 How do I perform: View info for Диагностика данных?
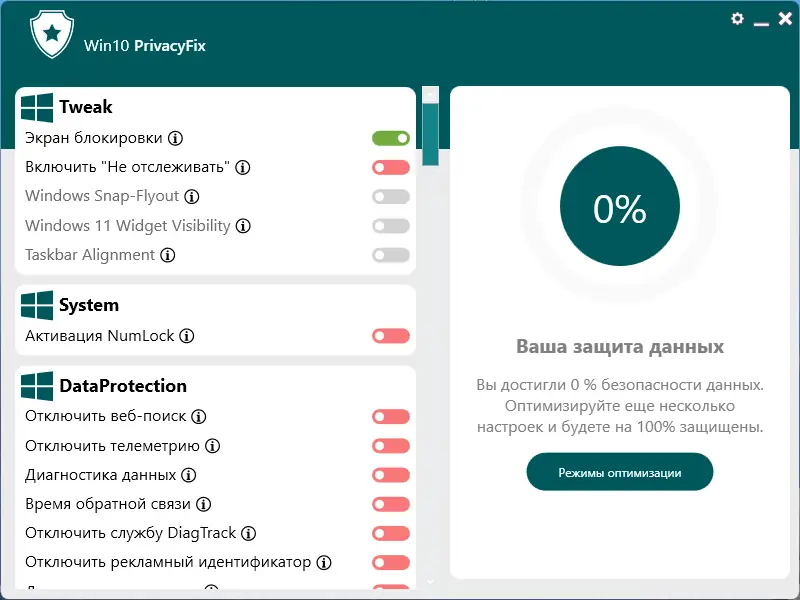pyautogui.click(x=189, y=475)
